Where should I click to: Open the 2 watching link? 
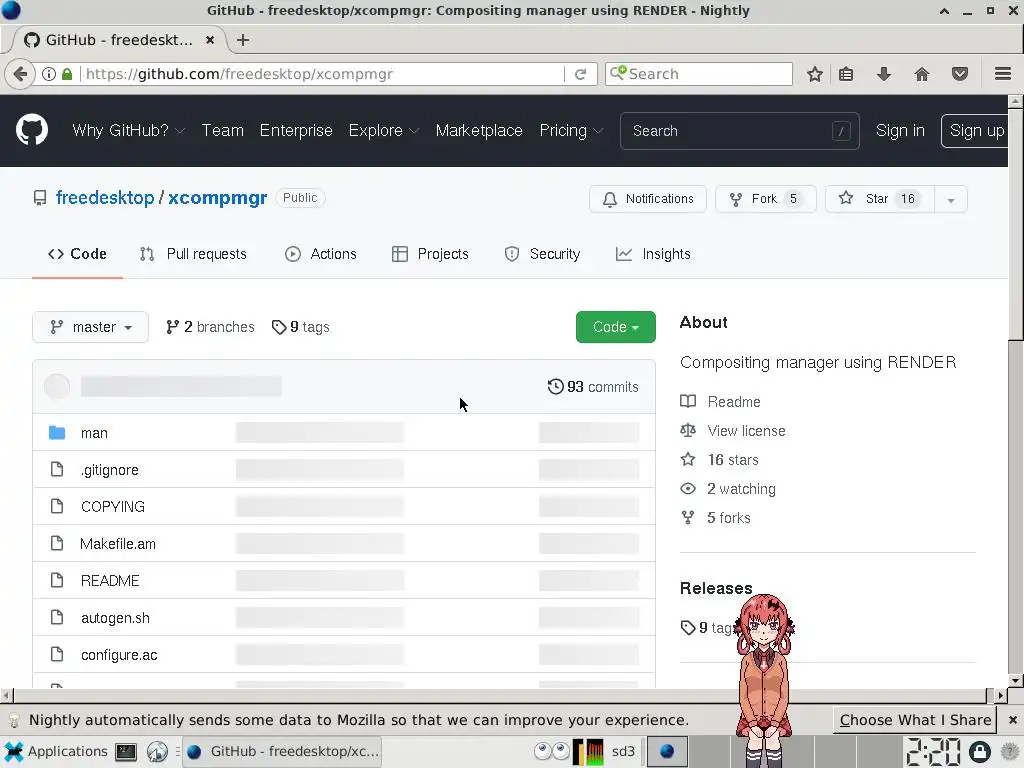coord(728,489)
